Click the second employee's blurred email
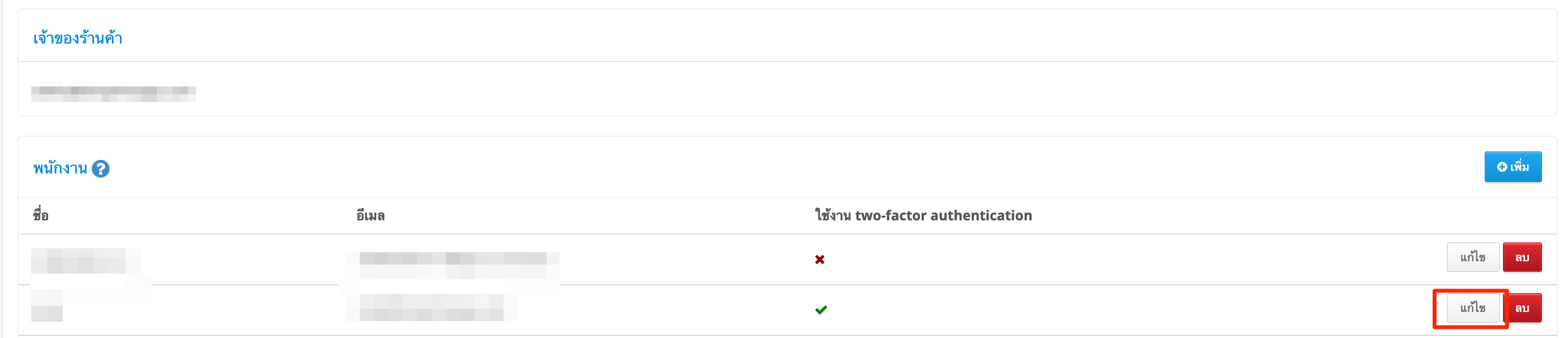 (431, 307)
